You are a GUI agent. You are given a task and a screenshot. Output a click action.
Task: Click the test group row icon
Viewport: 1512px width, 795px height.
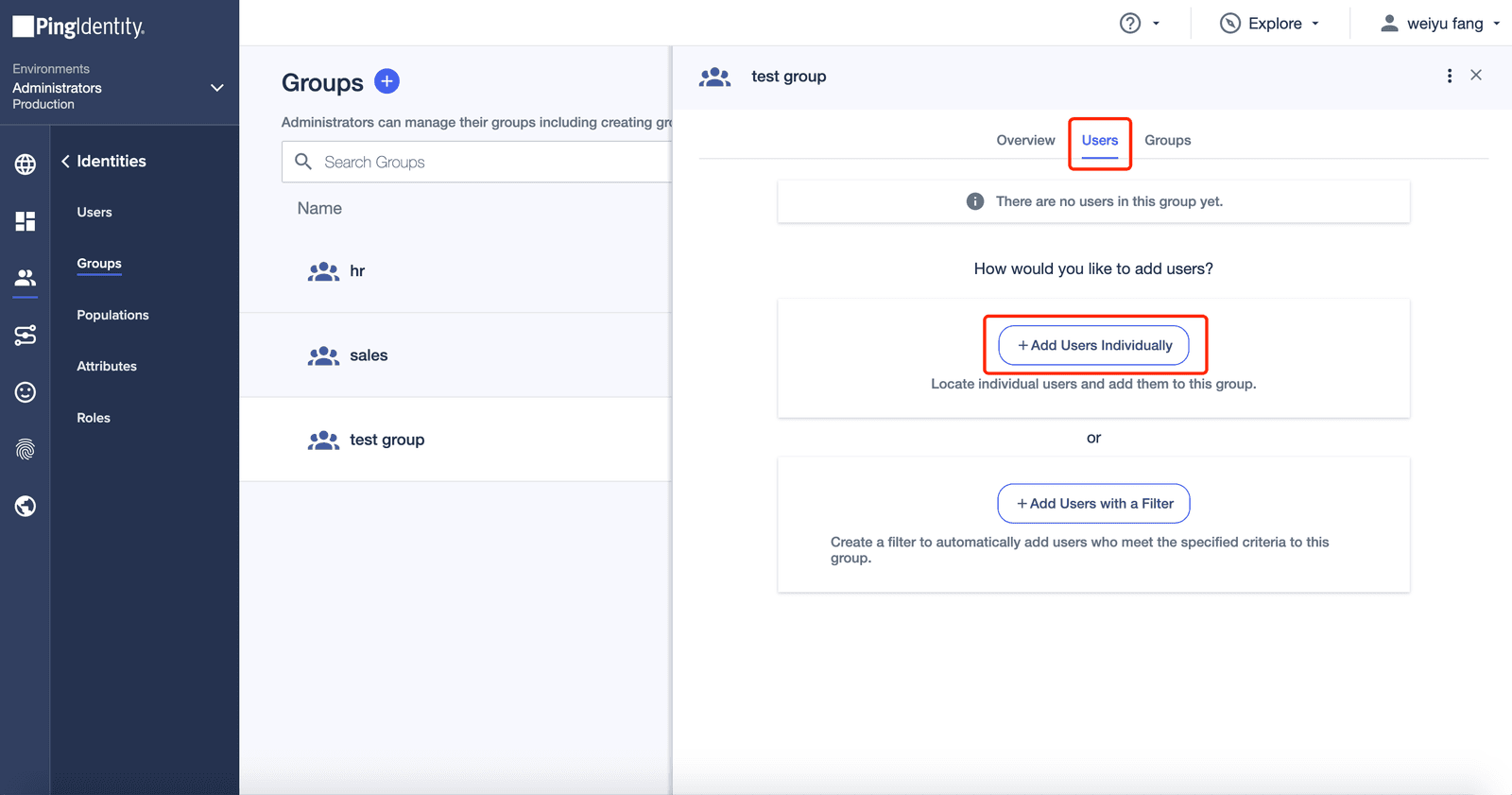323,440
